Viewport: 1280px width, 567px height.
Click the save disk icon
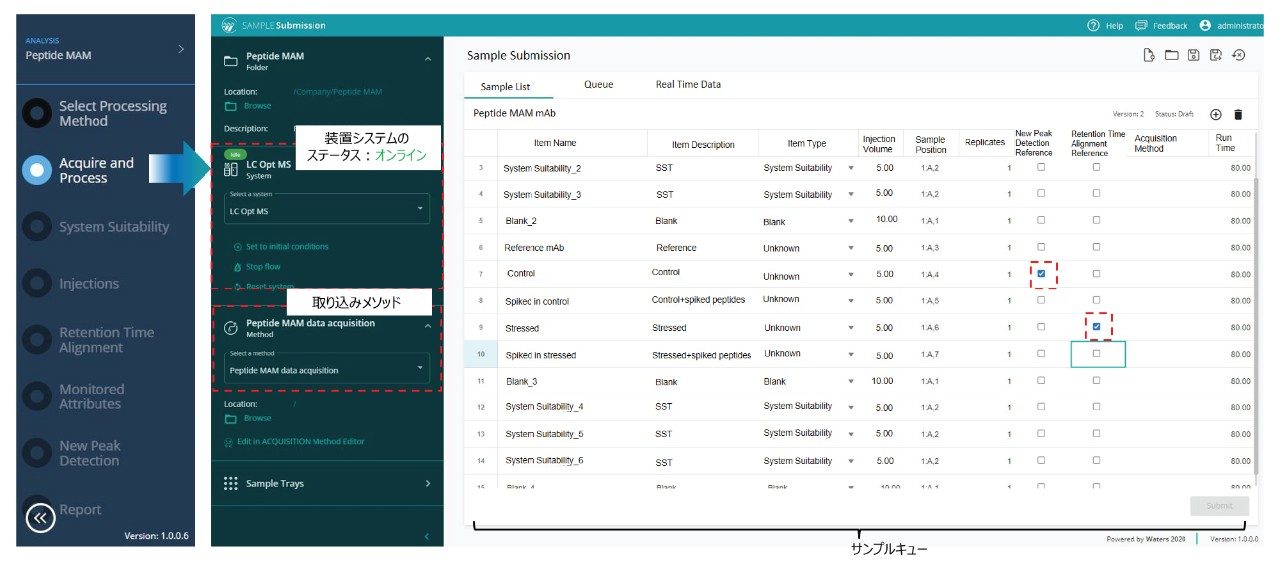tap(1193, 55)
